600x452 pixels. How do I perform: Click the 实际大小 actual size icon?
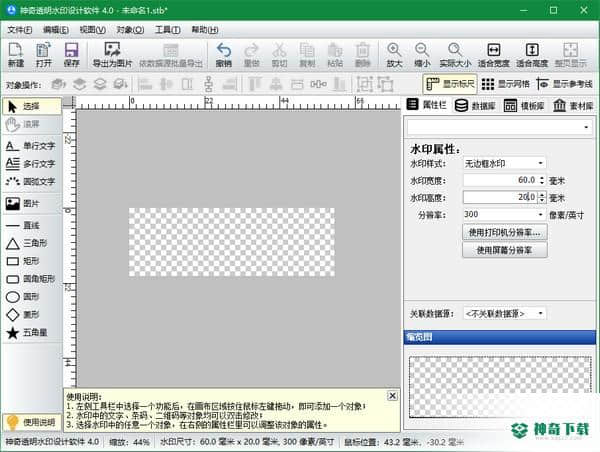(x=455, y=55)
